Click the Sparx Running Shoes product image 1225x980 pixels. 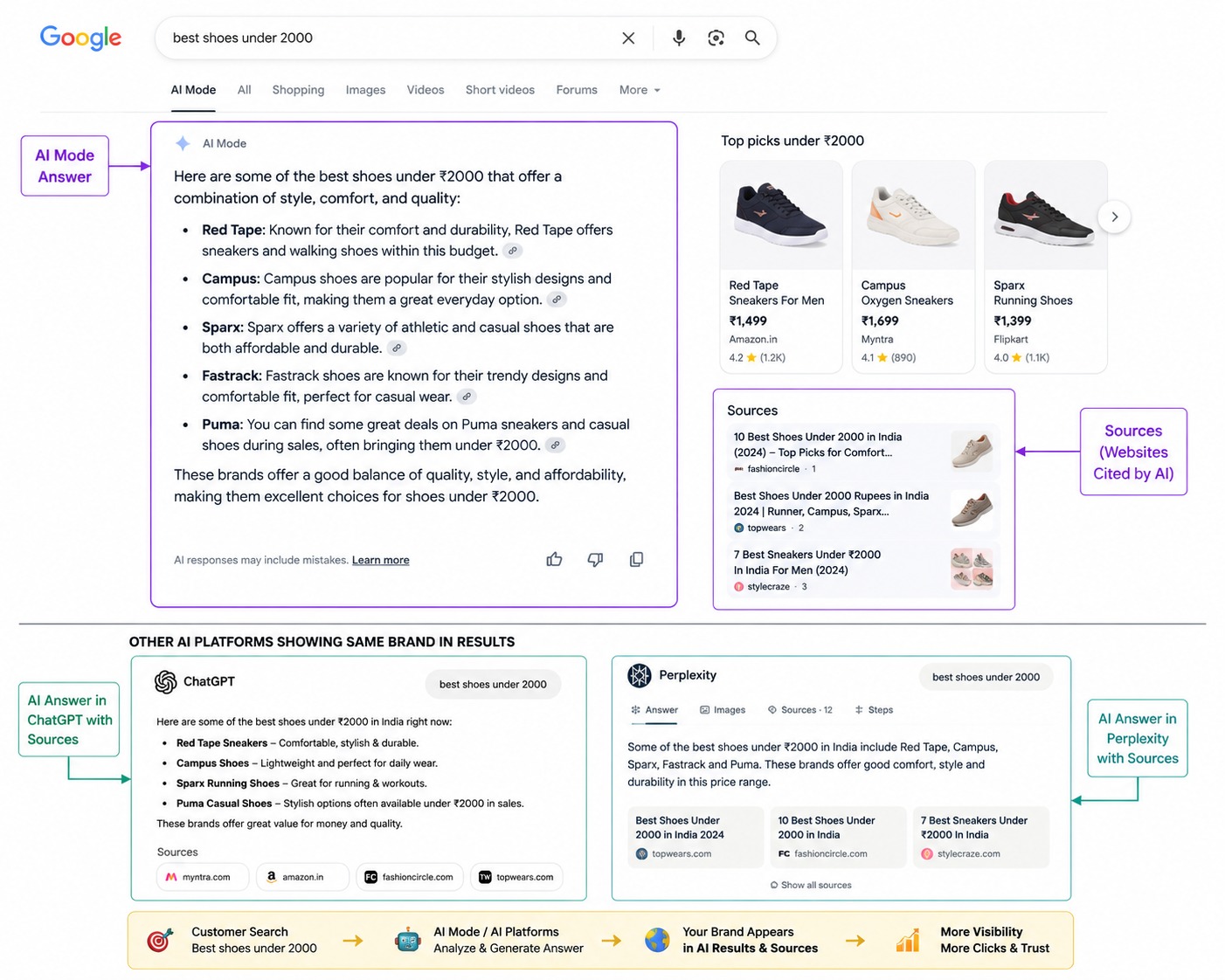pyautogui.click(x=1045, y=216)
